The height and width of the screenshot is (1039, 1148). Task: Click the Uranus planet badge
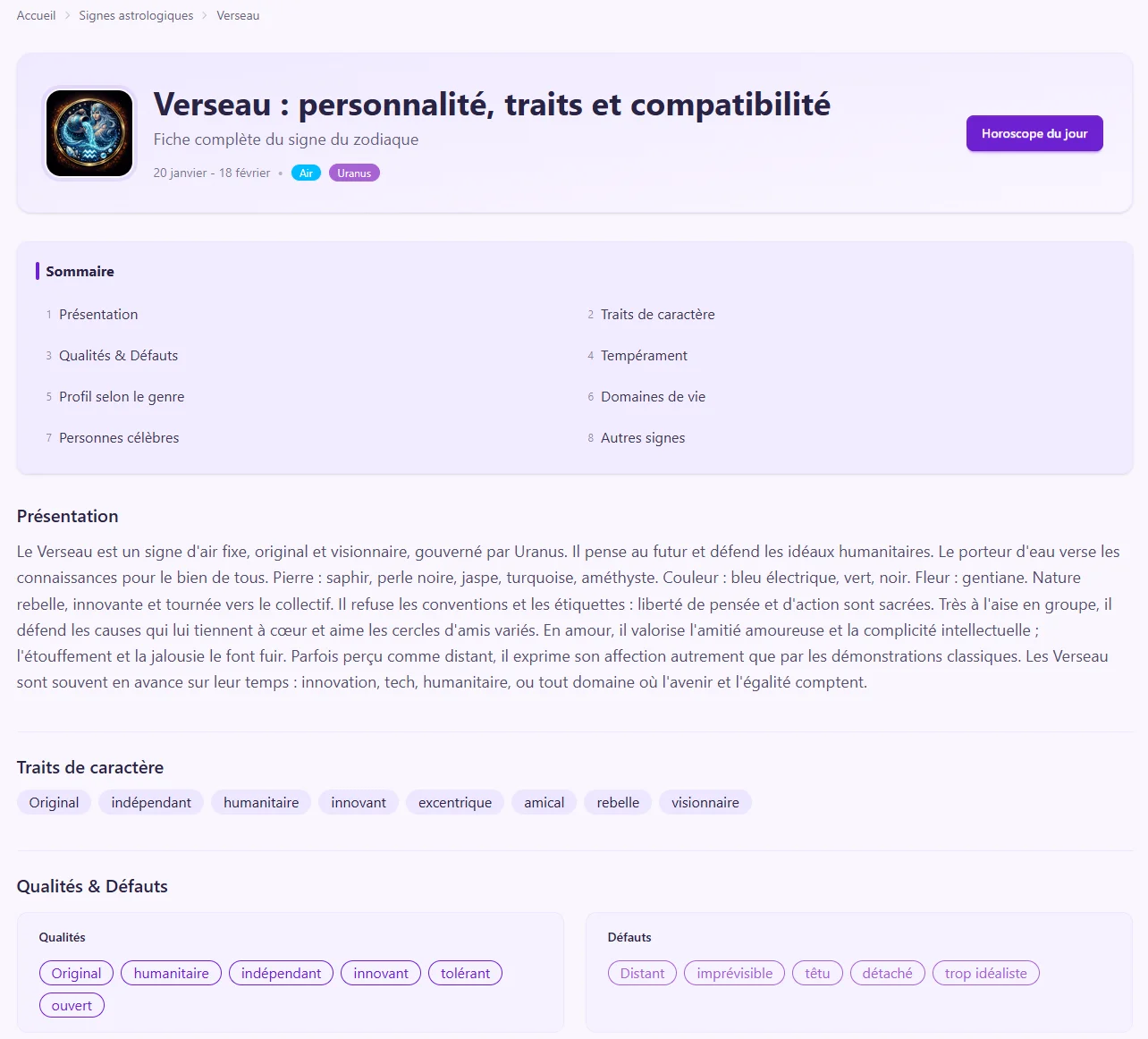point(354,173)
